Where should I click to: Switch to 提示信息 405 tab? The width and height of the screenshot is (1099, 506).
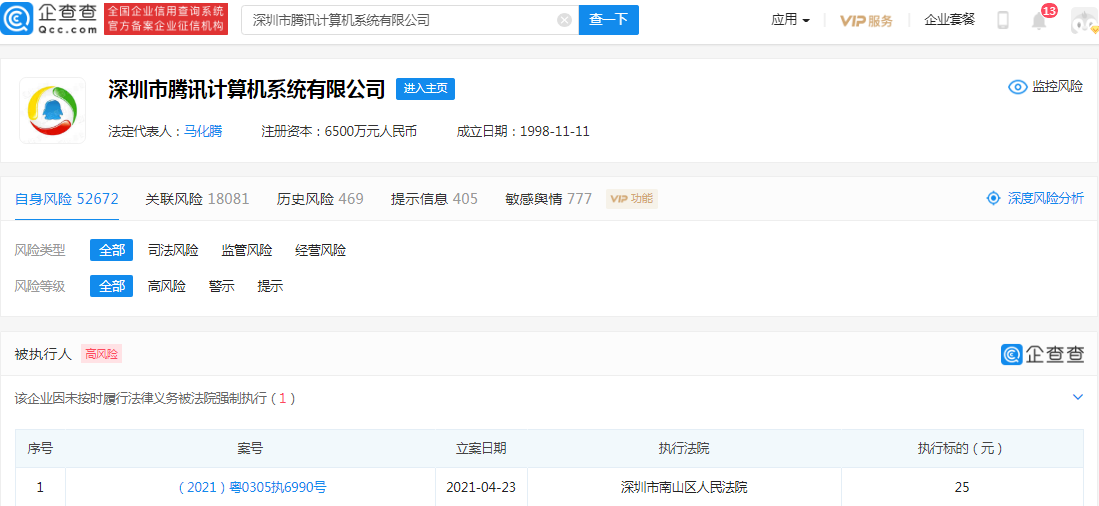pos(434,199)
